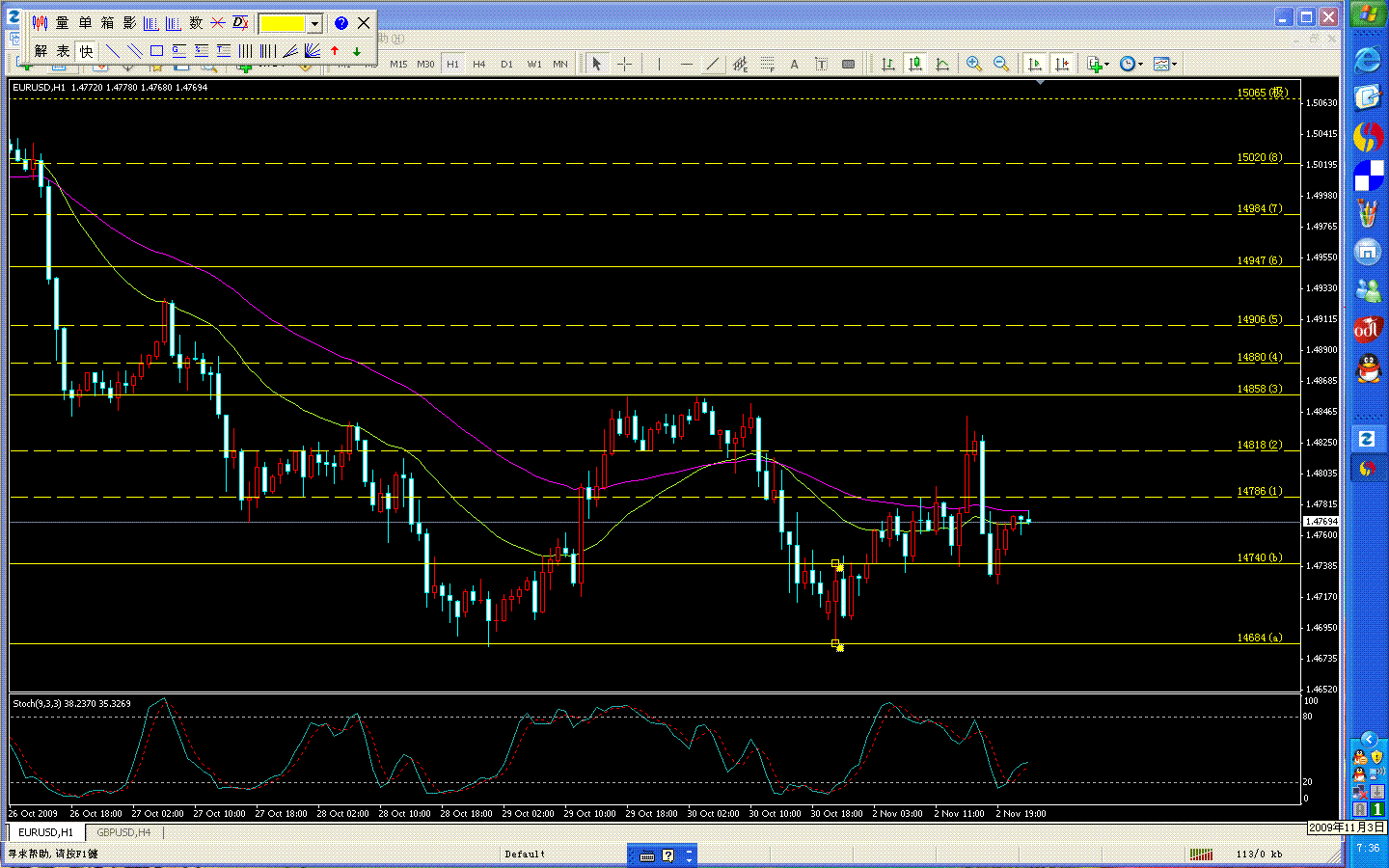Click the red crossed-lines icon
This screenshot has width=1389, height=868.
pyautogui.click(x=218, y=23)
